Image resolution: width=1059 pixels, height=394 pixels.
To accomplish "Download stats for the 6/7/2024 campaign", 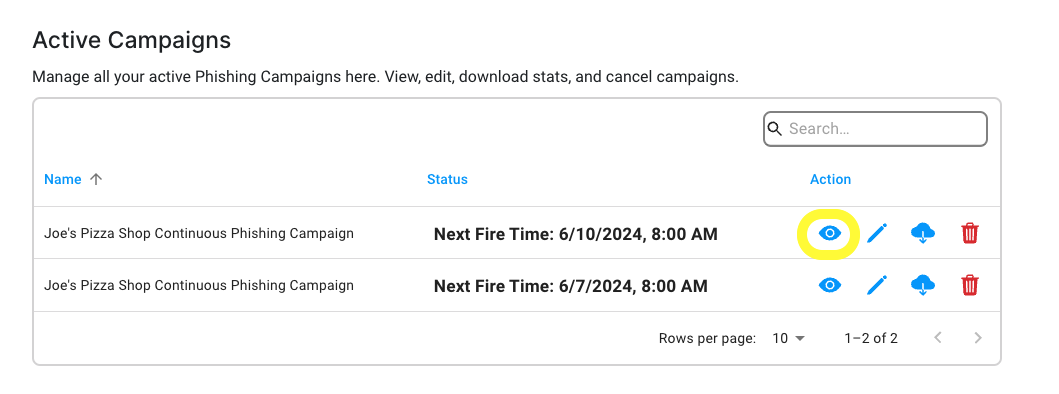I will click(x=923, y=286).
